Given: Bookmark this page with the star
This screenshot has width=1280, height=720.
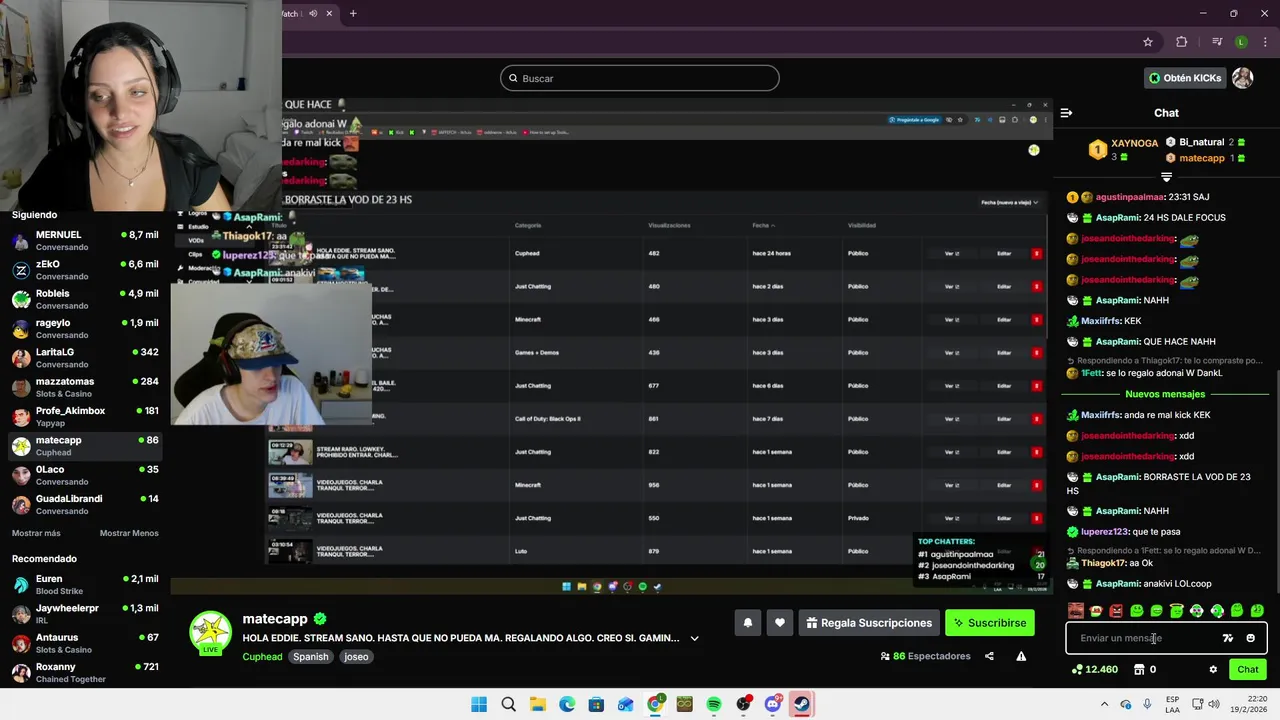Looking at the screenshot, I should [x=1148, y=42].
